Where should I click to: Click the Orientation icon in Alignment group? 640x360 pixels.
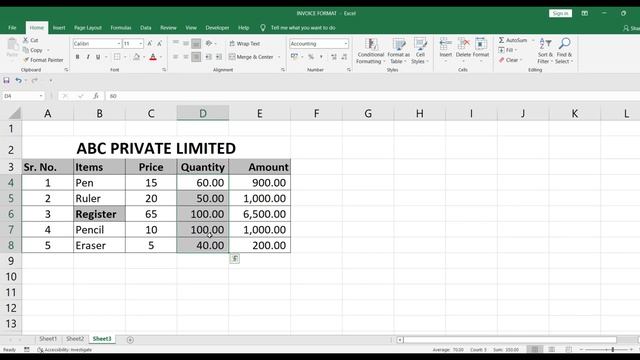click(209, 43)
